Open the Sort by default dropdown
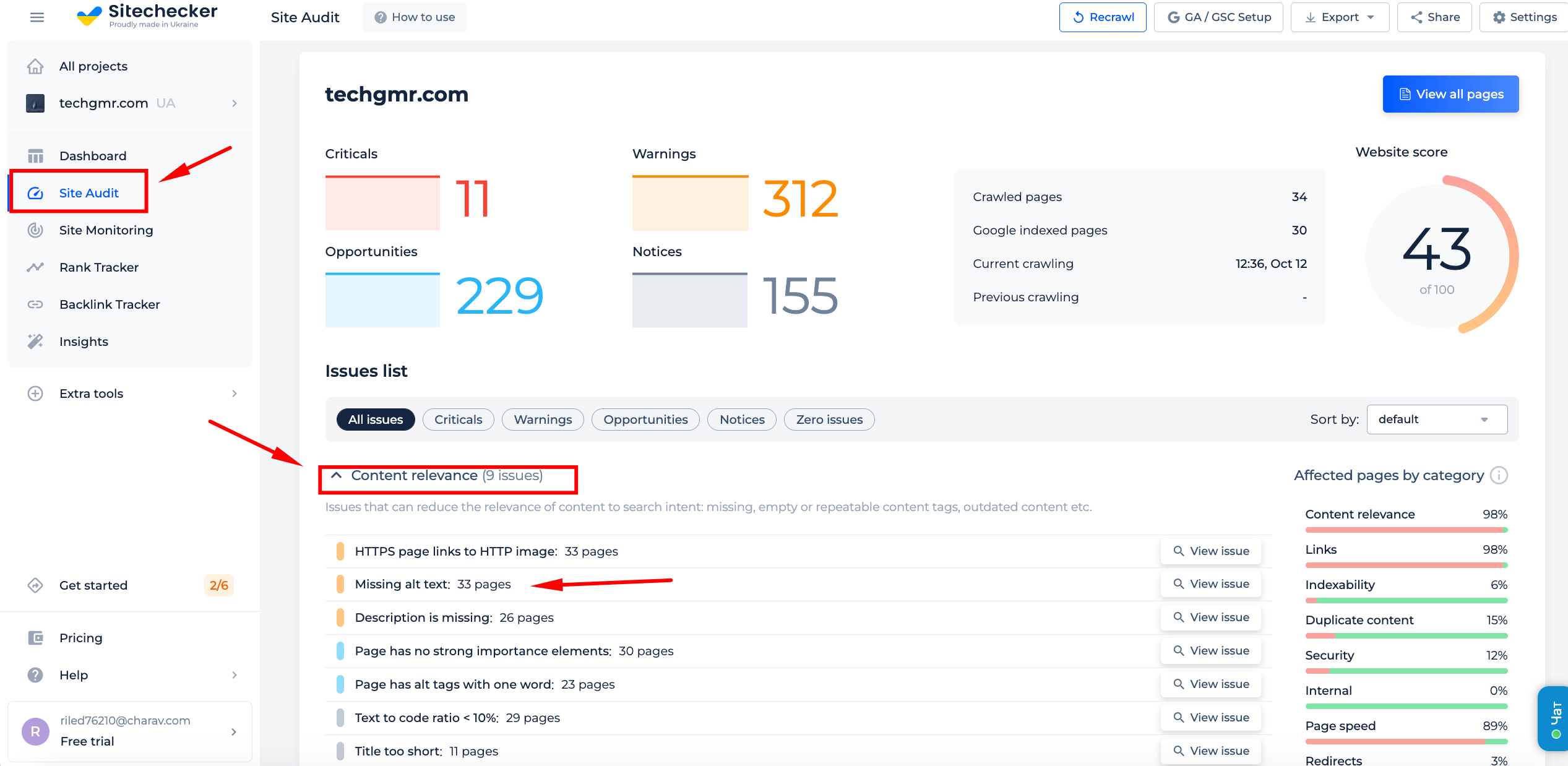 1437,420
